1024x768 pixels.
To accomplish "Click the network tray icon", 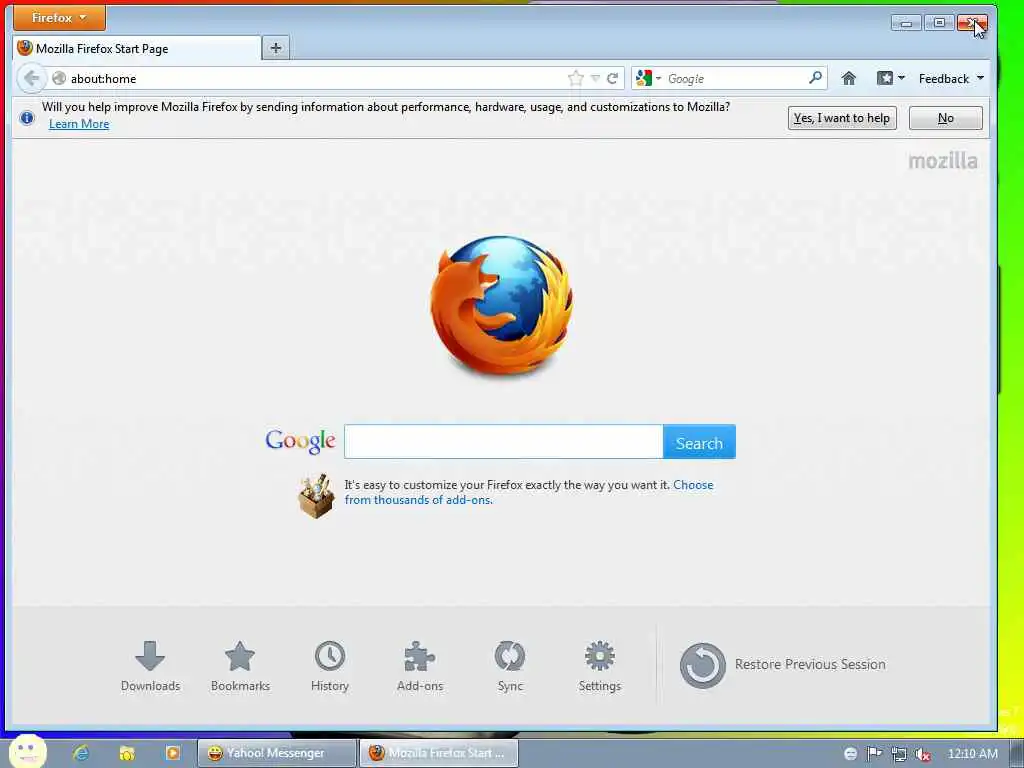I will pyautogui.click(x=899, y=754).
